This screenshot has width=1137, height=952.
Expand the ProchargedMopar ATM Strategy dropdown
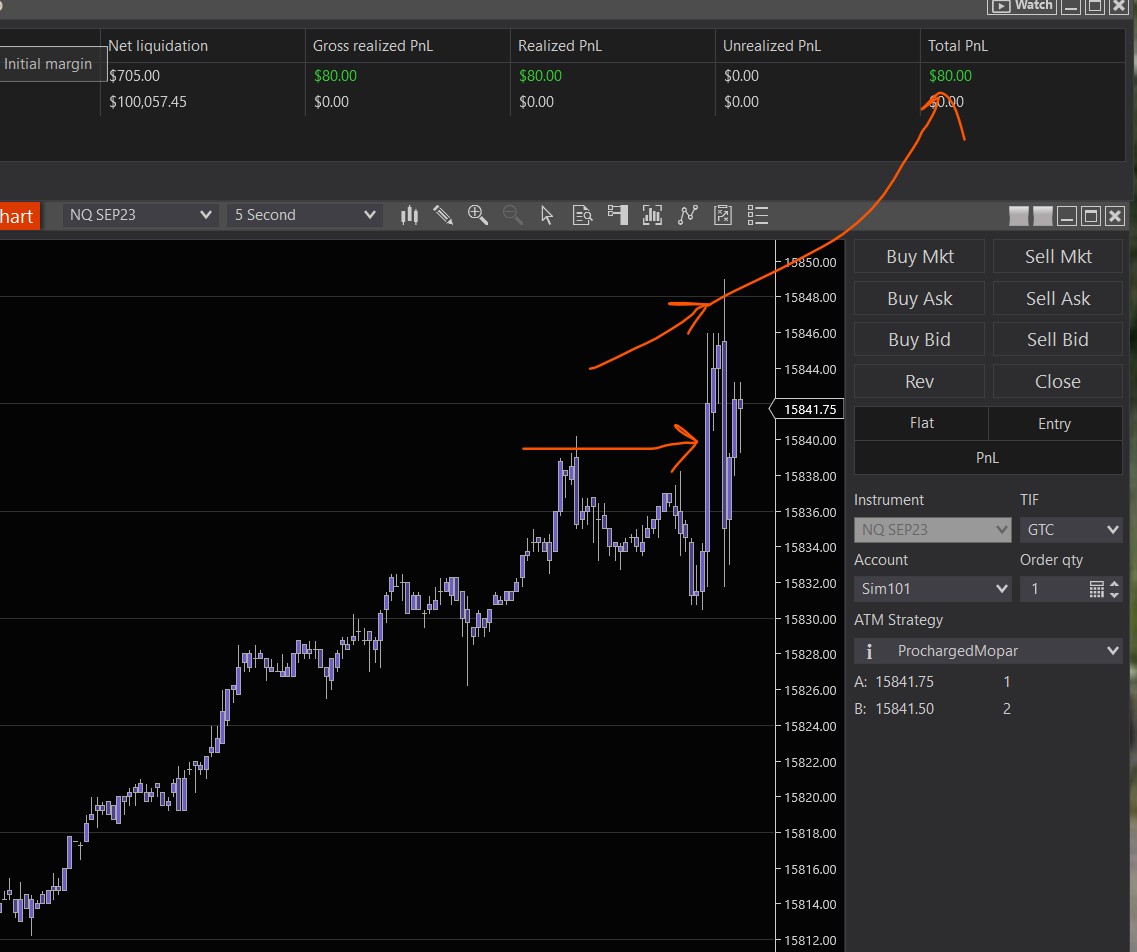click(988, 651)
